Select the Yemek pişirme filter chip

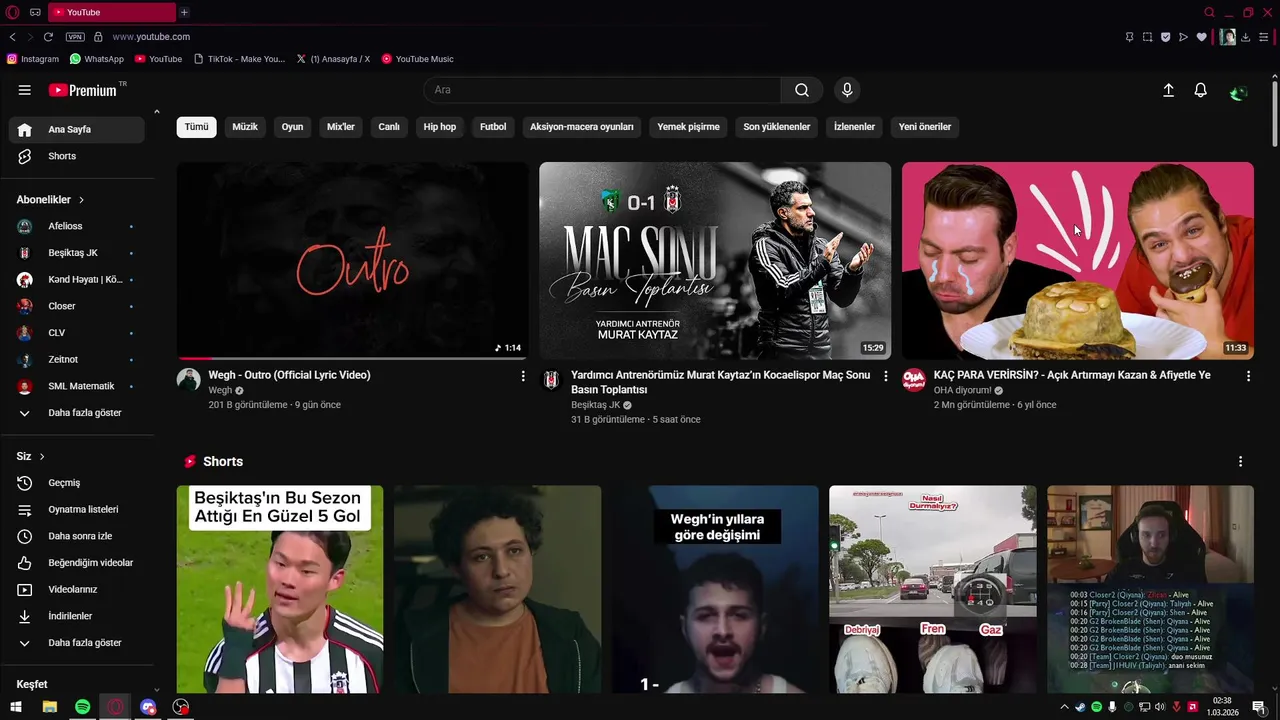(x=688, y=127)
